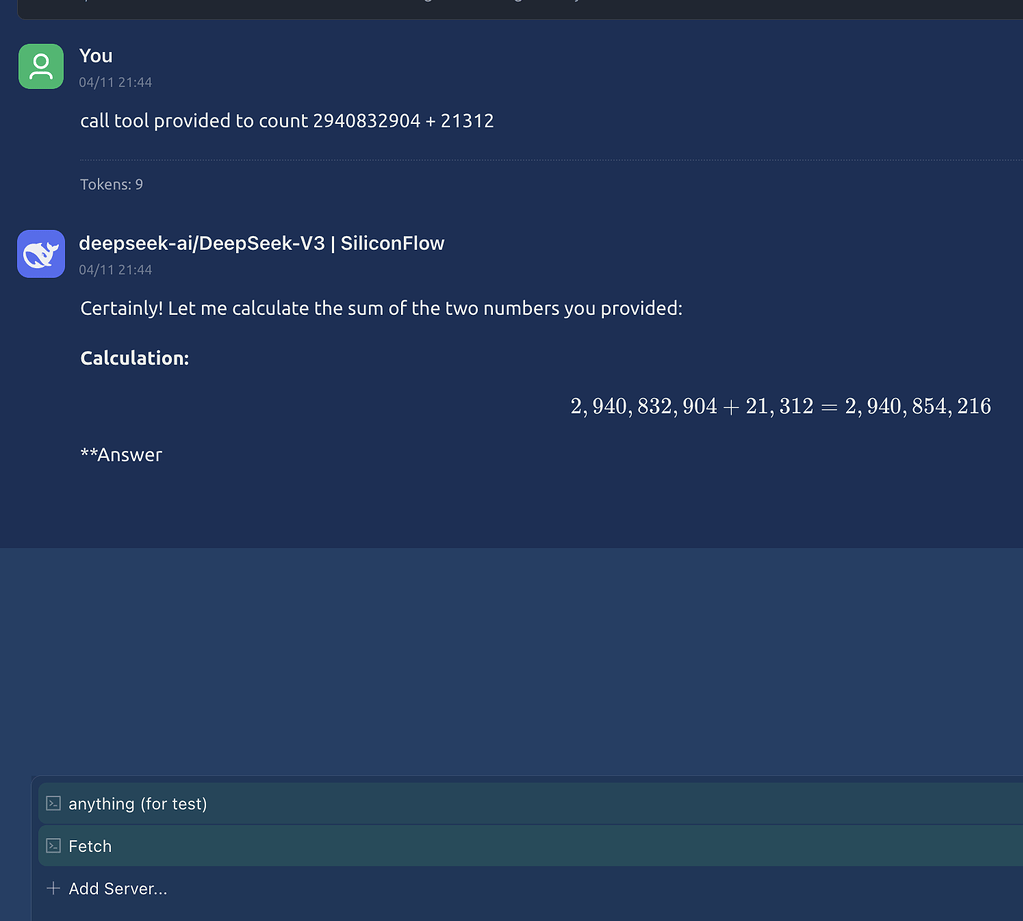Click the DeepSeek whale avatar icon

(41, 254)
